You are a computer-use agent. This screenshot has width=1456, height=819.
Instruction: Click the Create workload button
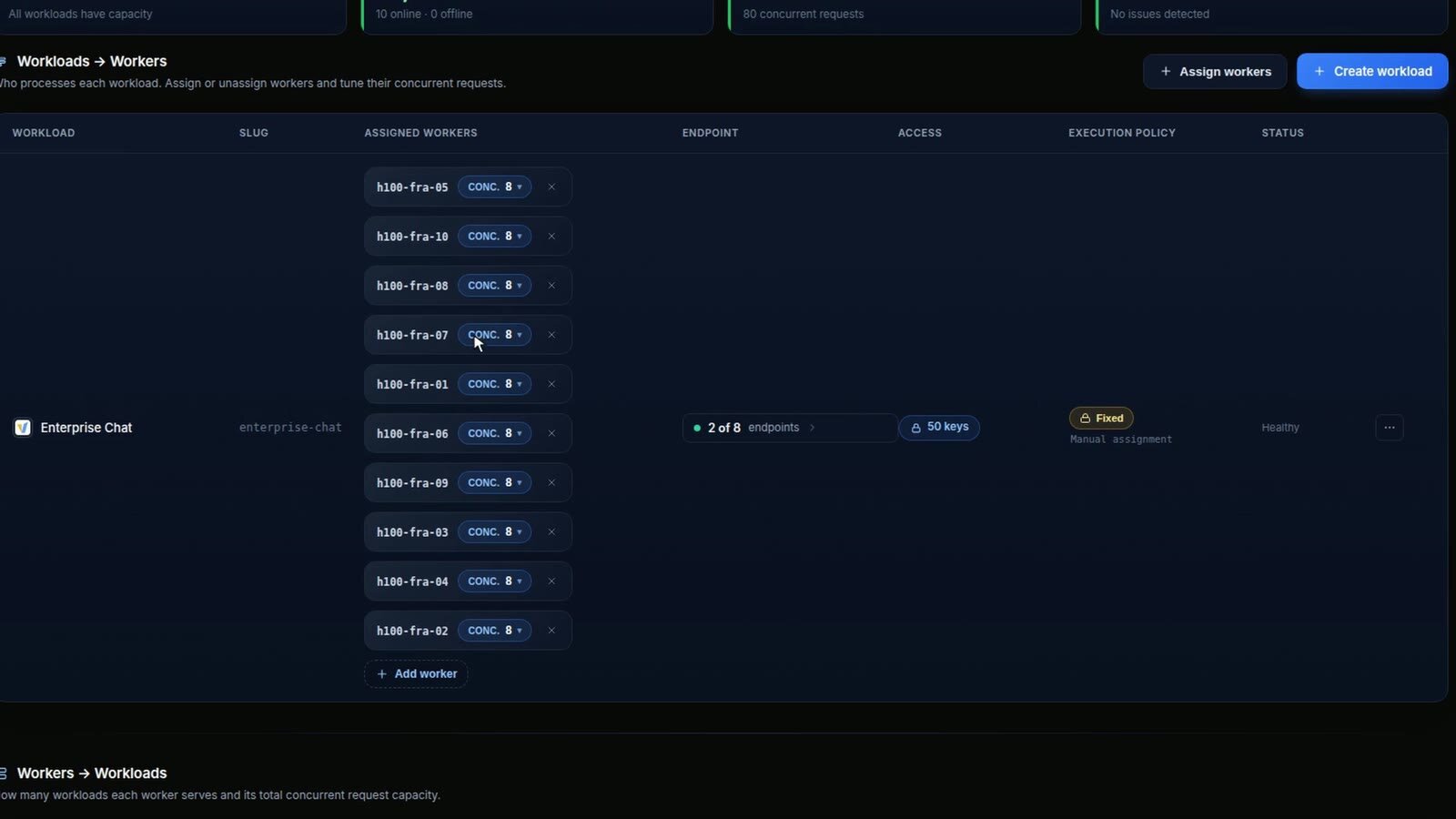click(1372, 71)
